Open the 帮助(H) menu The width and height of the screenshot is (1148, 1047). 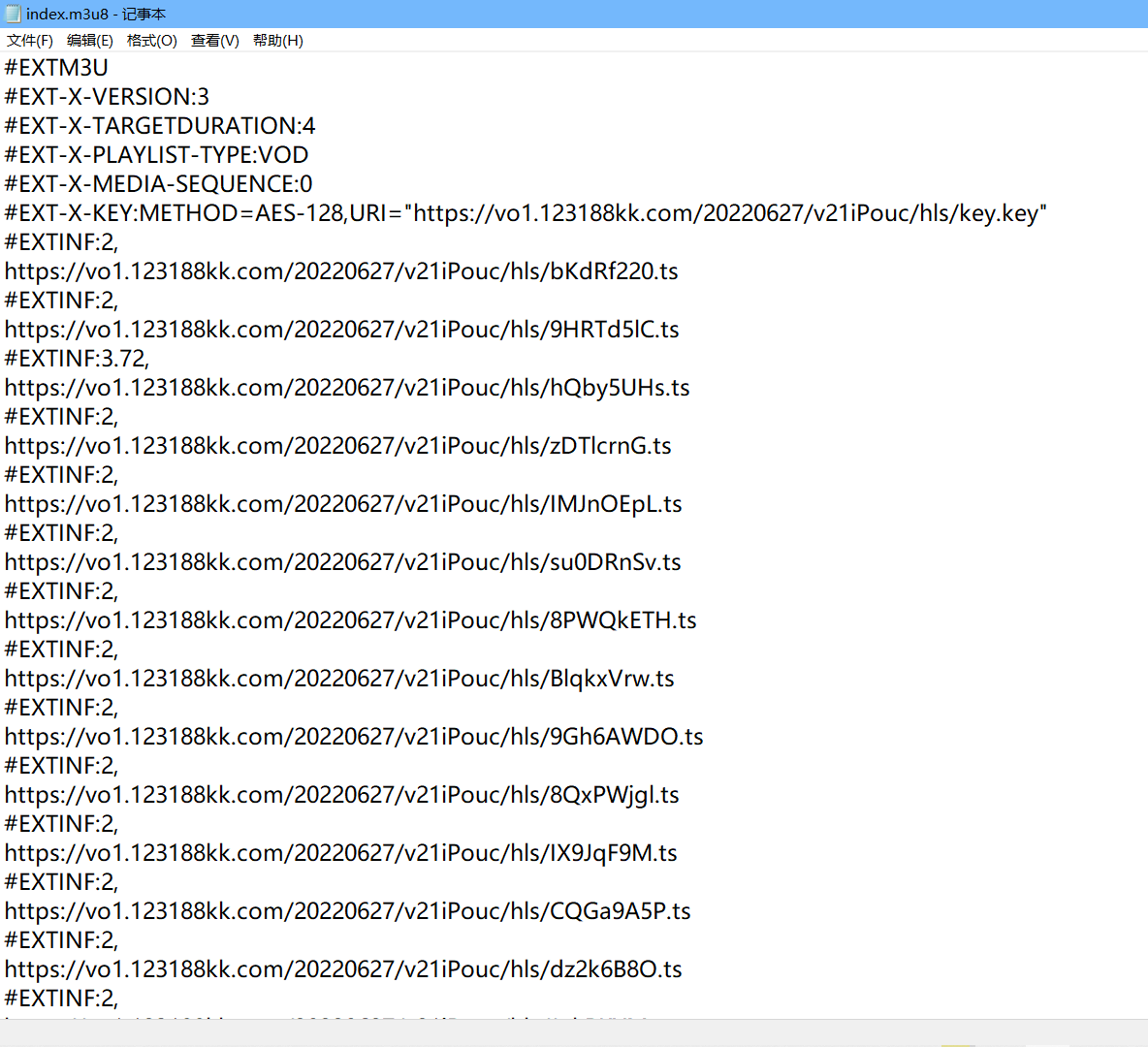coord(278,41)
